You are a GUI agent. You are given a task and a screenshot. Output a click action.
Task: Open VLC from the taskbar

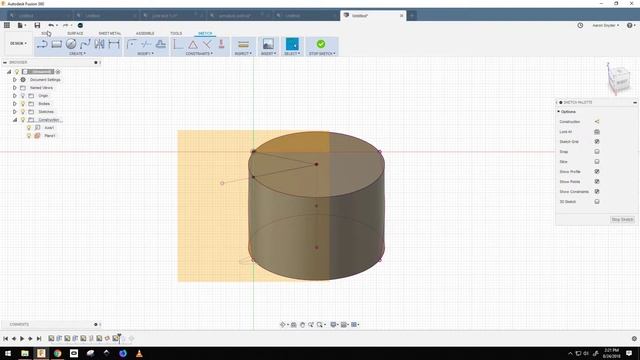(x=139, y=353)
